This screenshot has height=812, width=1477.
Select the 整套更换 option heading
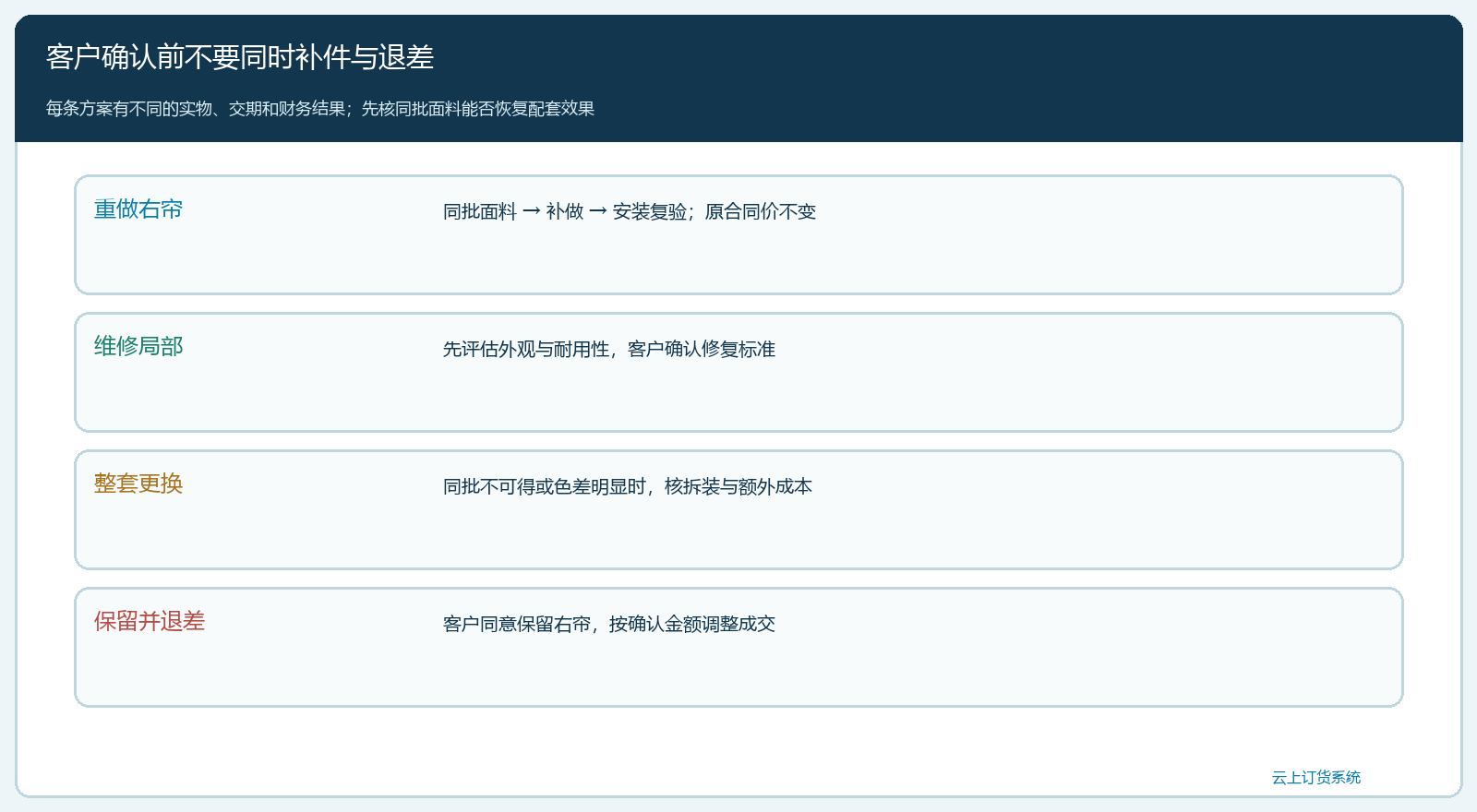[x=138, y=484]
